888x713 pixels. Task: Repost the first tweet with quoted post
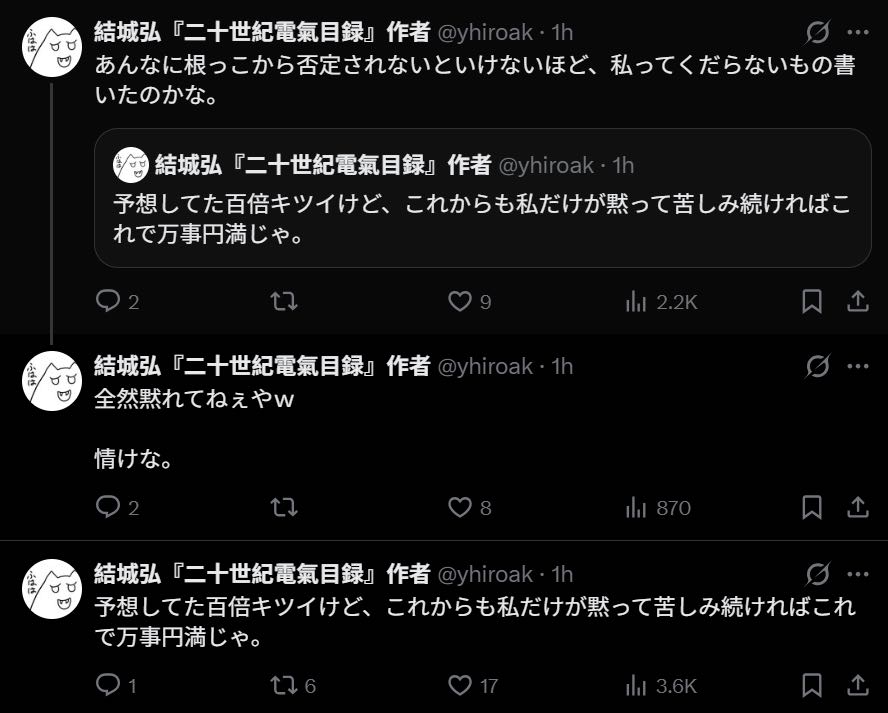click(284, 301)
